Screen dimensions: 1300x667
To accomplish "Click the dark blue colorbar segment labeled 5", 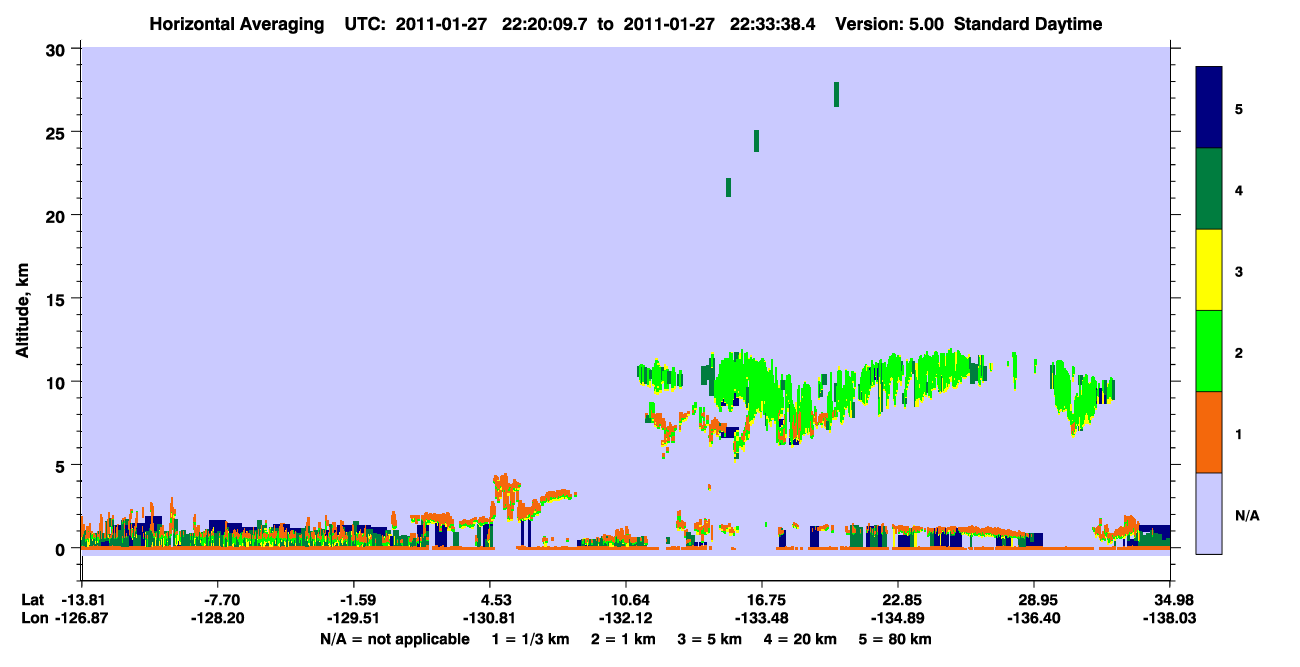I will click(x=1209, y=108).
